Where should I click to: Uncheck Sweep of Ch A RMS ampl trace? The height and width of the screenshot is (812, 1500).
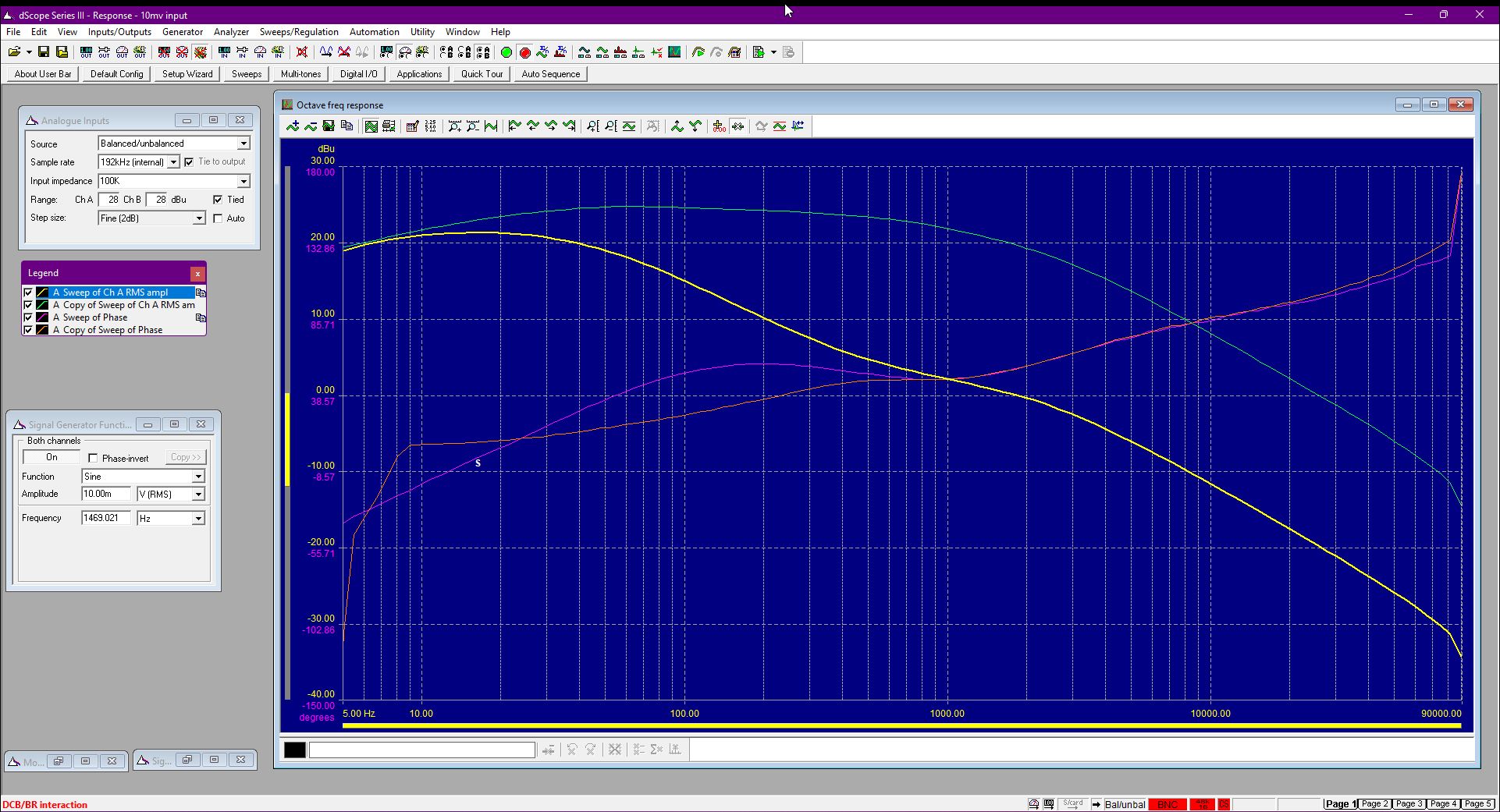(28, 293)
